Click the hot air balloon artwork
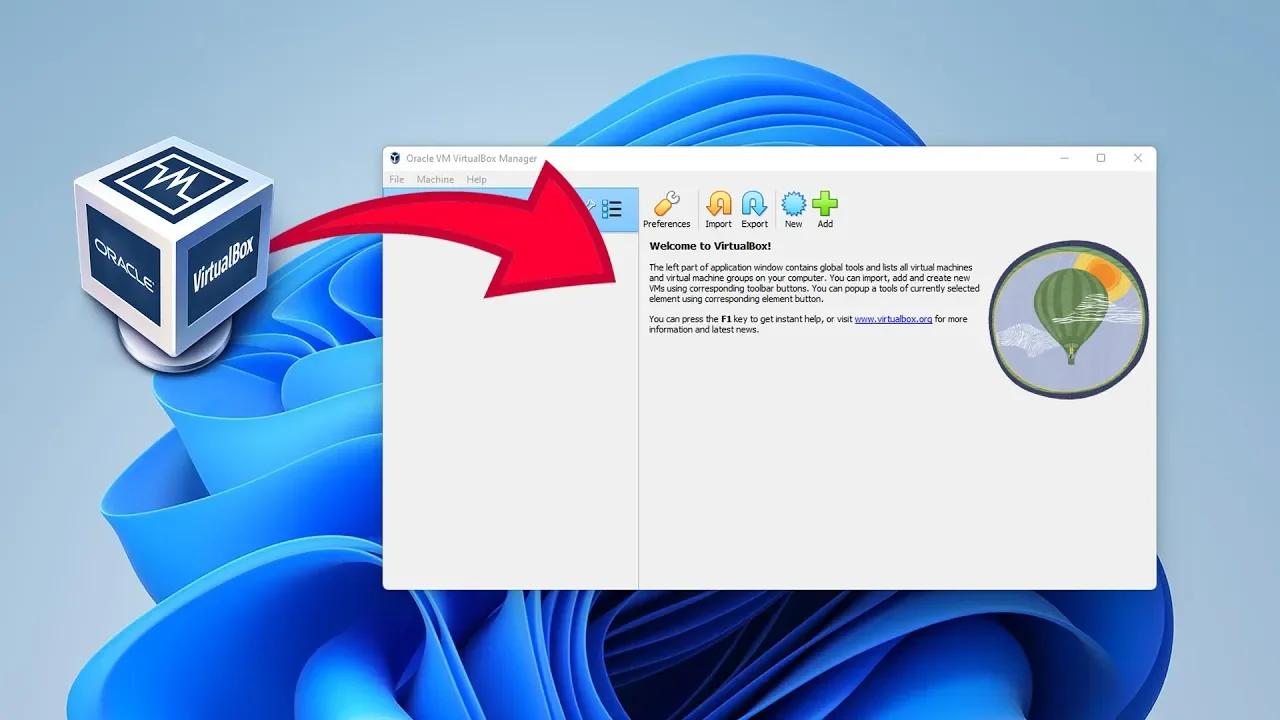Viewport: 1280px width, 720px height. (x=1068, y=320)
